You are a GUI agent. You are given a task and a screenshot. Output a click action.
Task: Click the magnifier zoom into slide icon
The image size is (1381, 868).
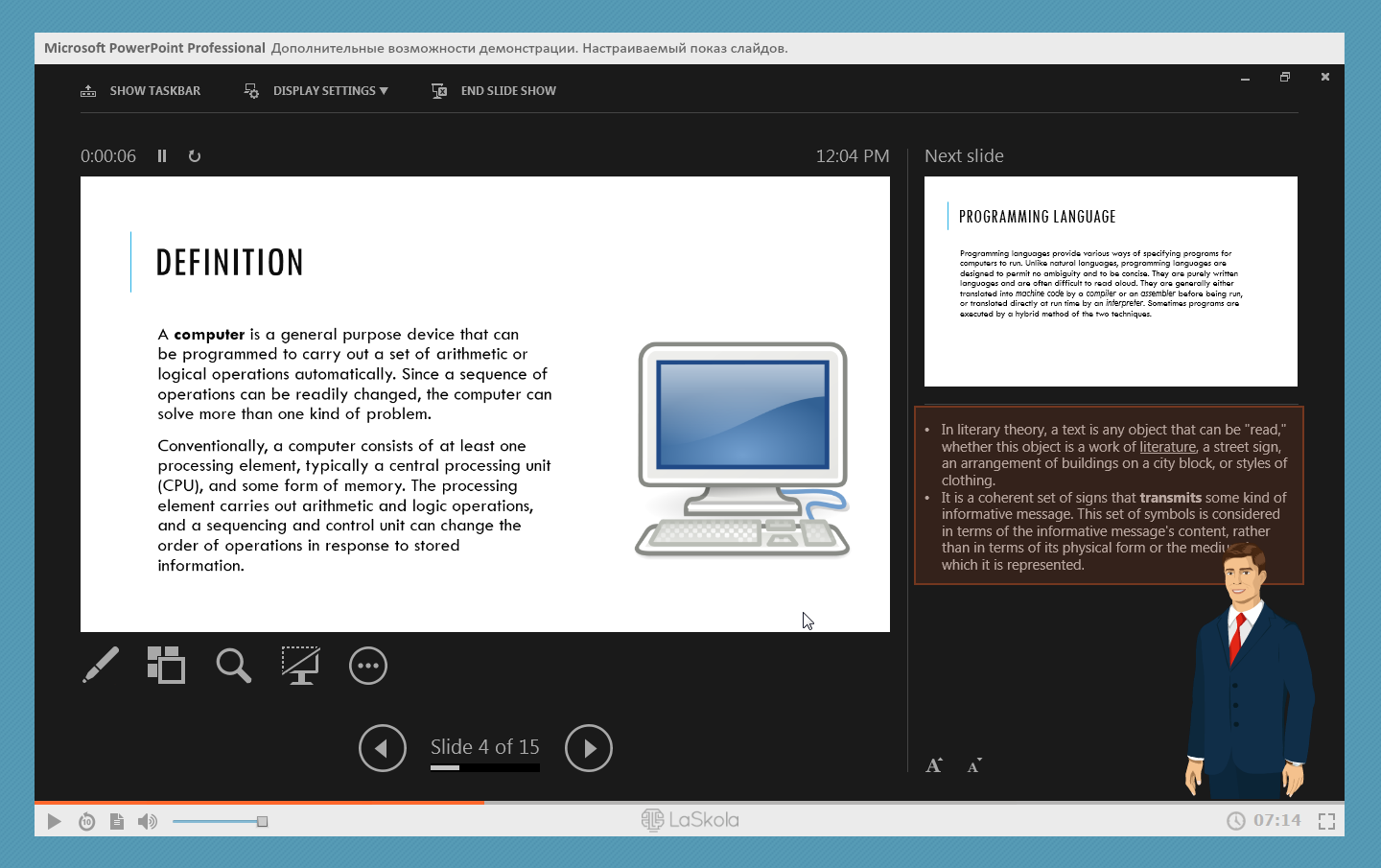233,665
